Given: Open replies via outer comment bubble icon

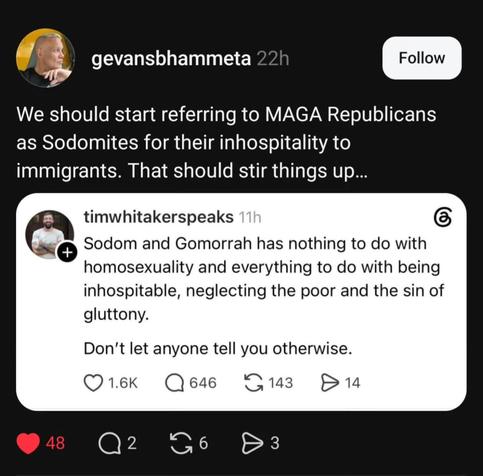Looking at the screenshot, I should [x=110, y=444].
